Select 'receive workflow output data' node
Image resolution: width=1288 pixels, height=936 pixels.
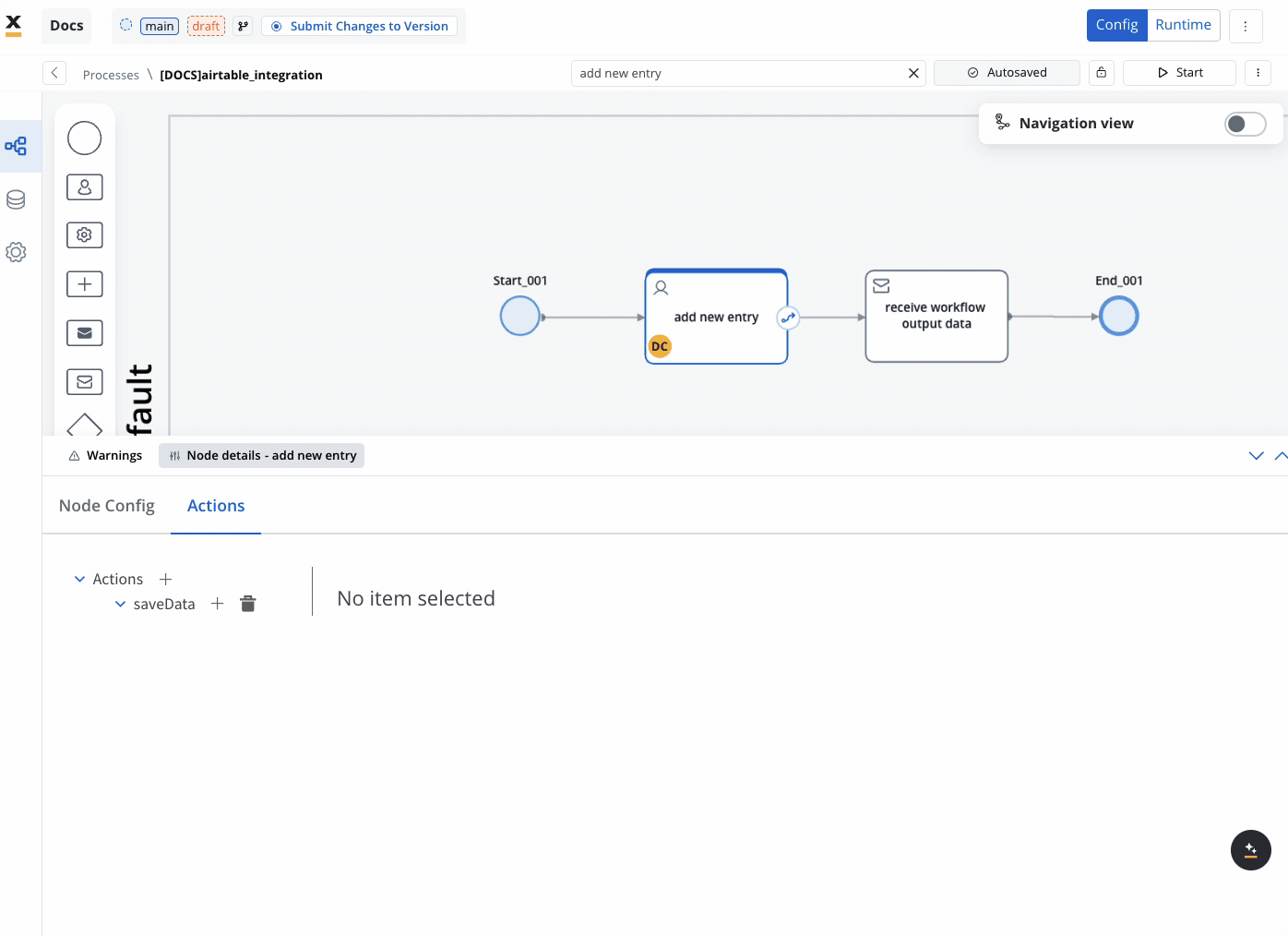pyautogui.click(x=936, y=316)
